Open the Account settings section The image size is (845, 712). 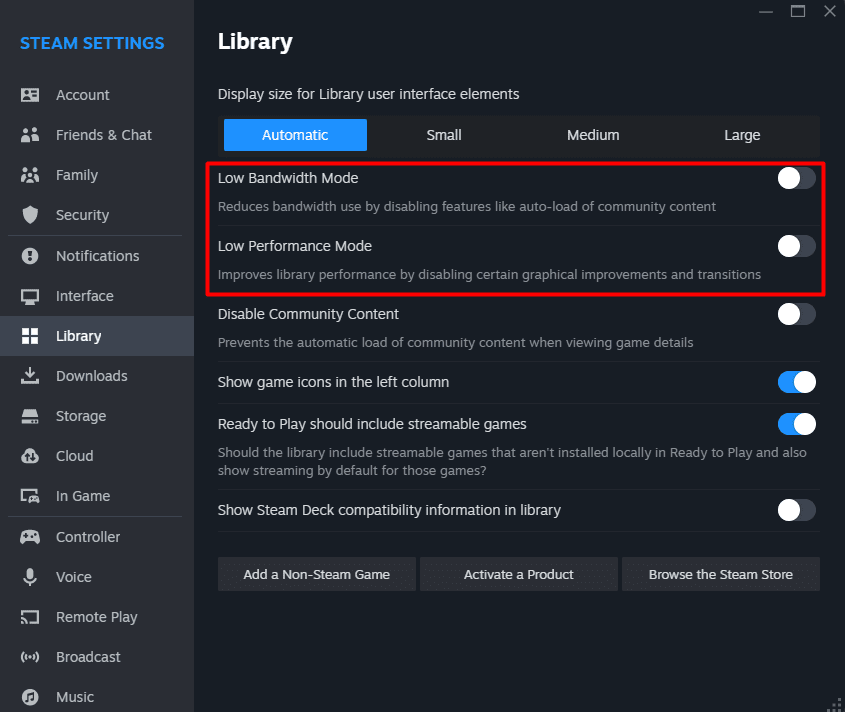pyautogui.click(x=31, y=95)
